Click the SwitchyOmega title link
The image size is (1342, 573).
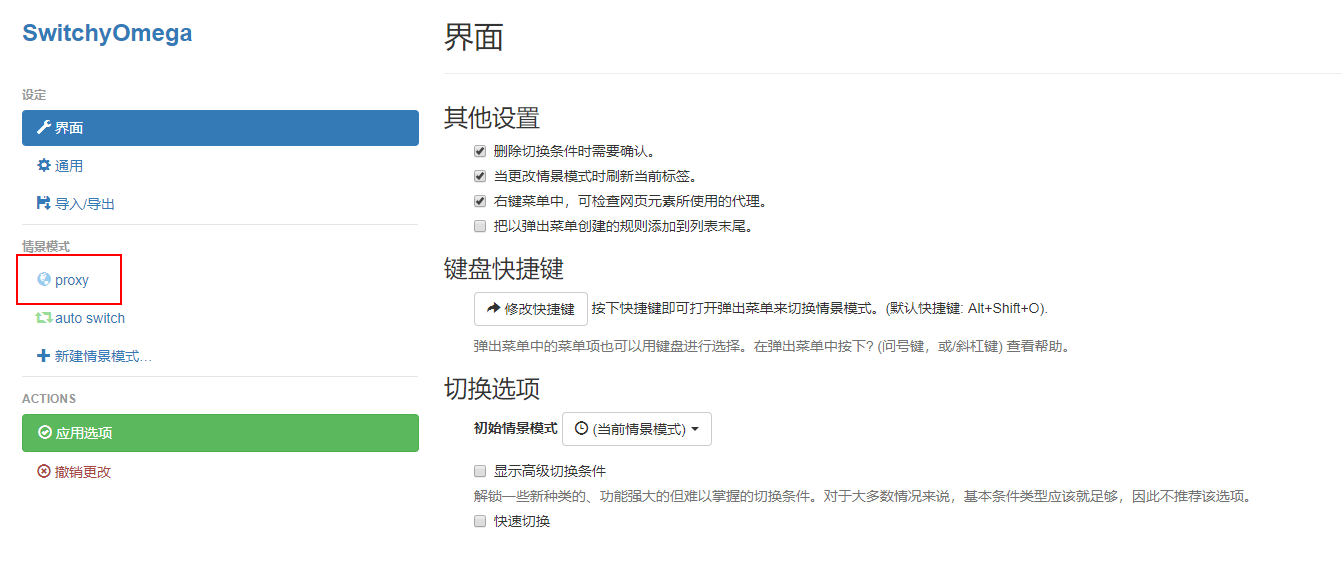107,33
